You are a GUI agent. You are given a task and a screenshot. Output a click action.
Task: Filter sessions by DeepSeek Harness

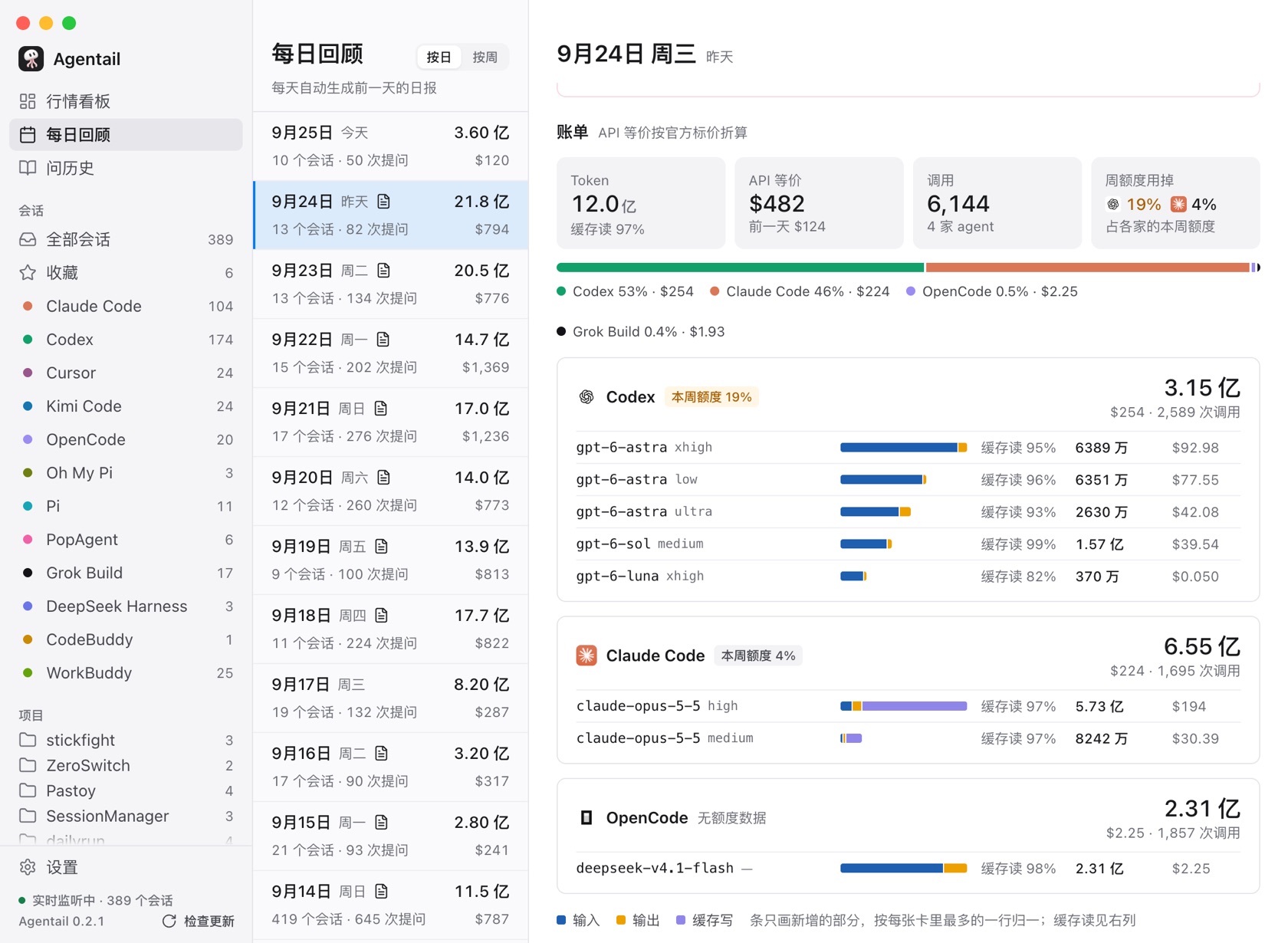tap(126, 606)
